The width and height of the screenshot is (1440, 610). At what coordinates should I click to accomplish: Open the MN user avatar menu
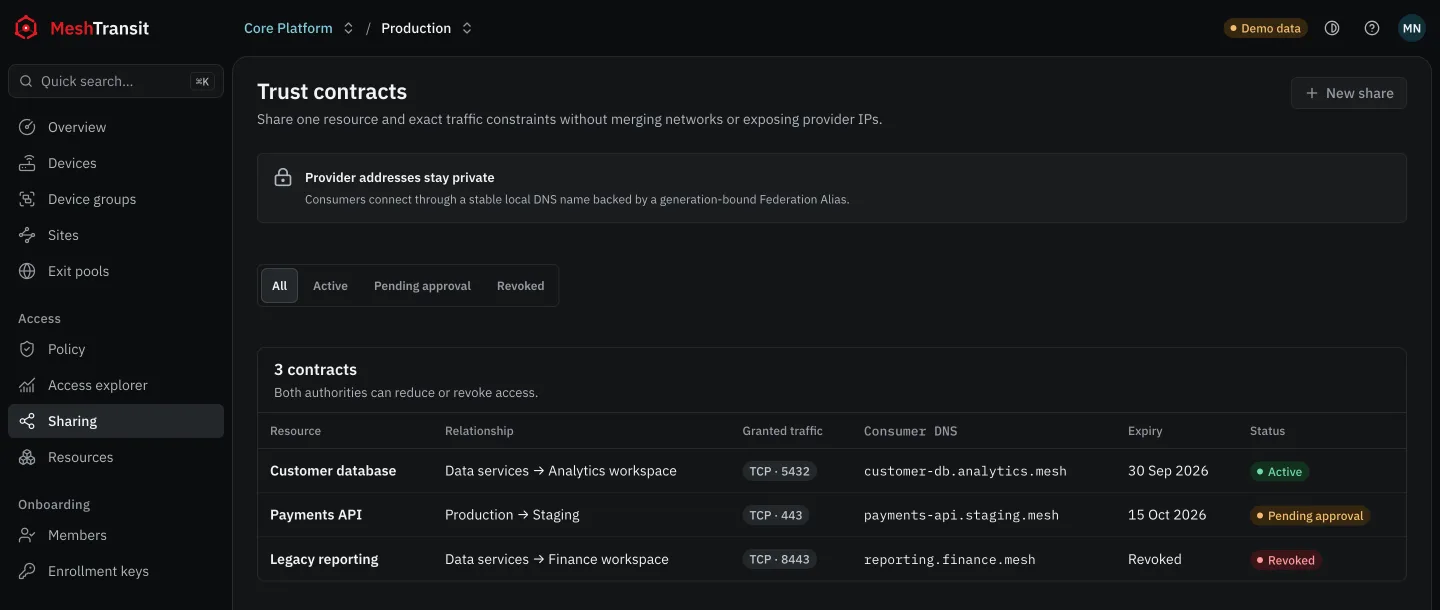[x=1412, y=28]
